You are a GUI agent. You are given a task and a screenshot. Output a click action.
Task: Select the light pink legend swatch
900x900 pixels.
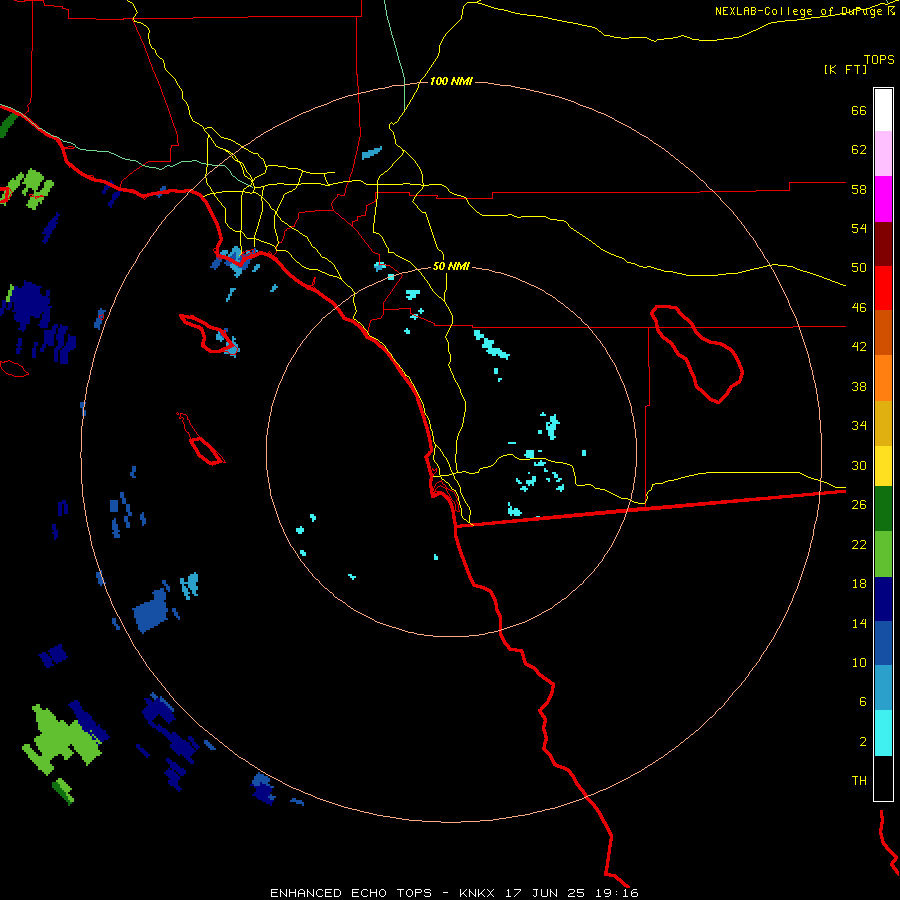click(883, 154)
